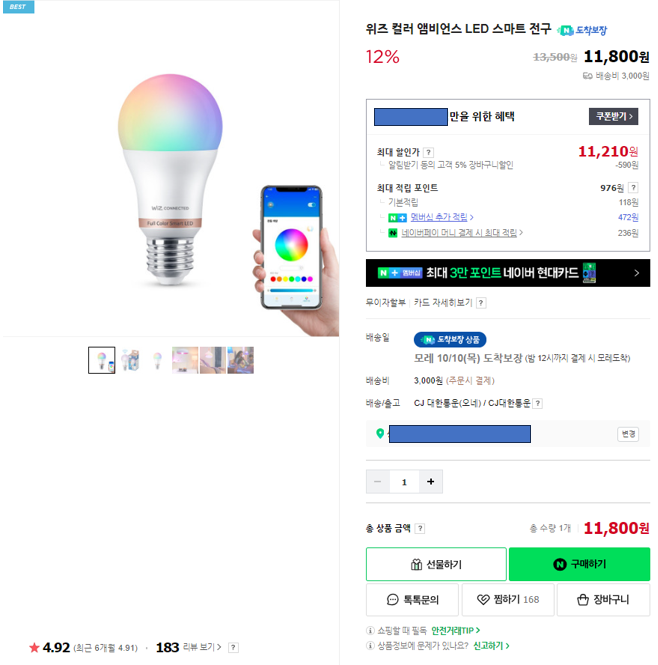
Task: Add to wishlist with 찜하기 heart button
Action: click(x=507, y=600)
